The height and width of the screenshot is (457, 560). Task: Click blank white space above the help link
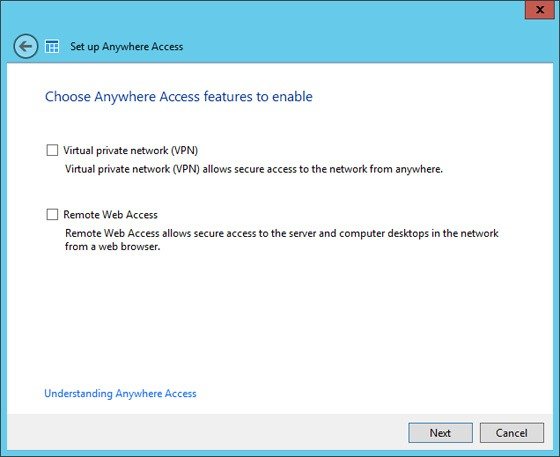pos(279,321)
